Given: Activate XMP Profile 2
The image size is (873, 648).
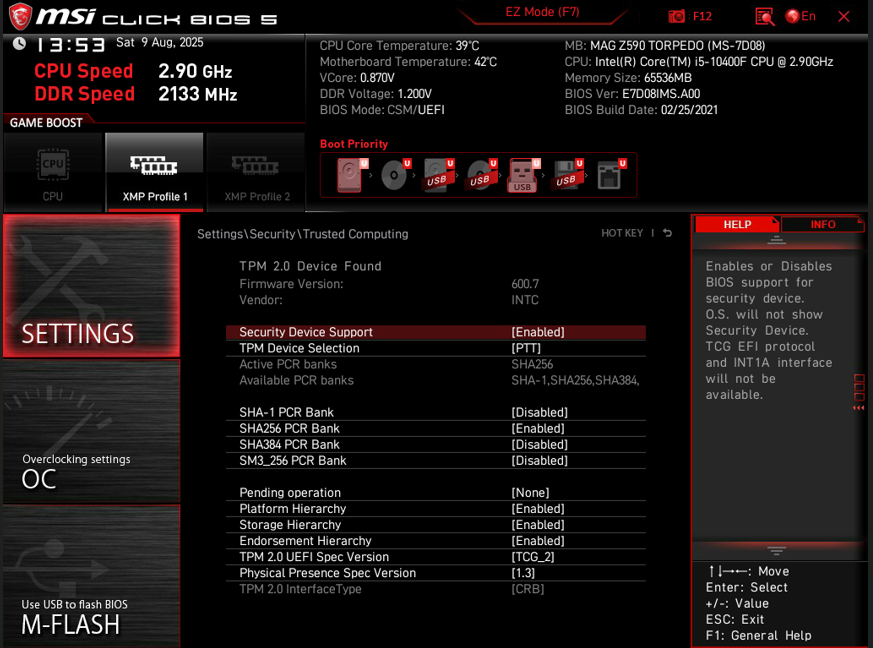Looking at the screenshot, I should tap(257, 173).
